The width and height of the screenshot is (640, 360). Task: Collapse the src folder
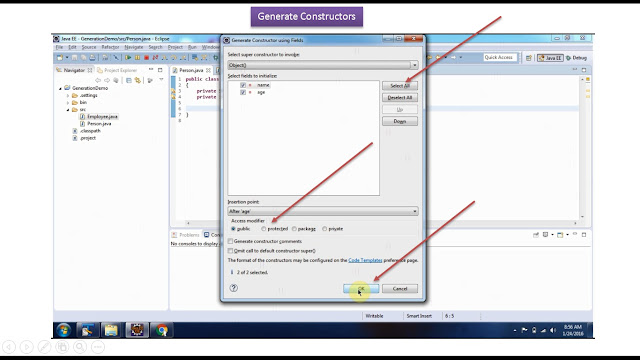[x=68, y=110]
